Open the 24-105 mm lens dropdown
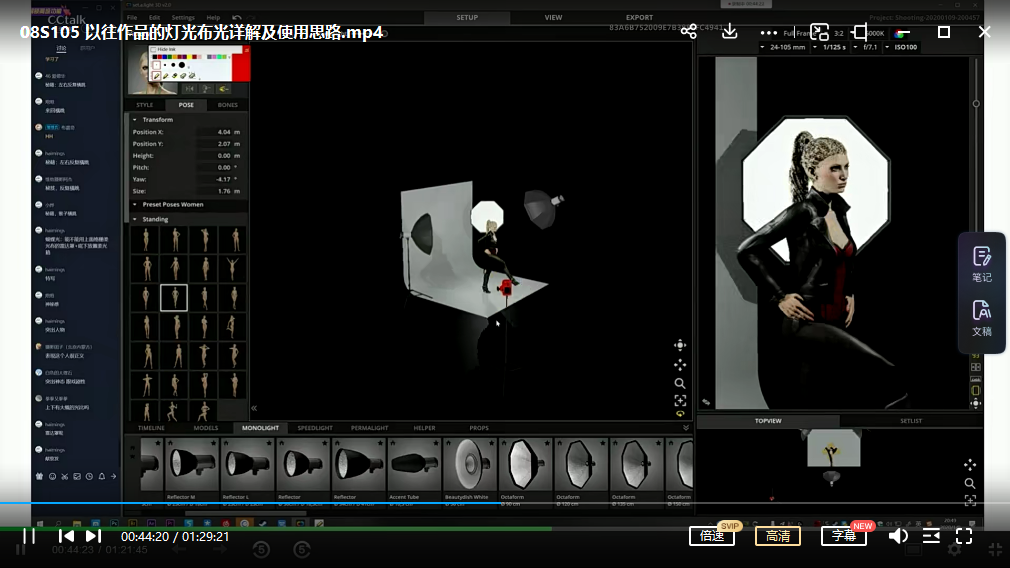The width and height of the screenshot is (1010, 568). [783, 47]
